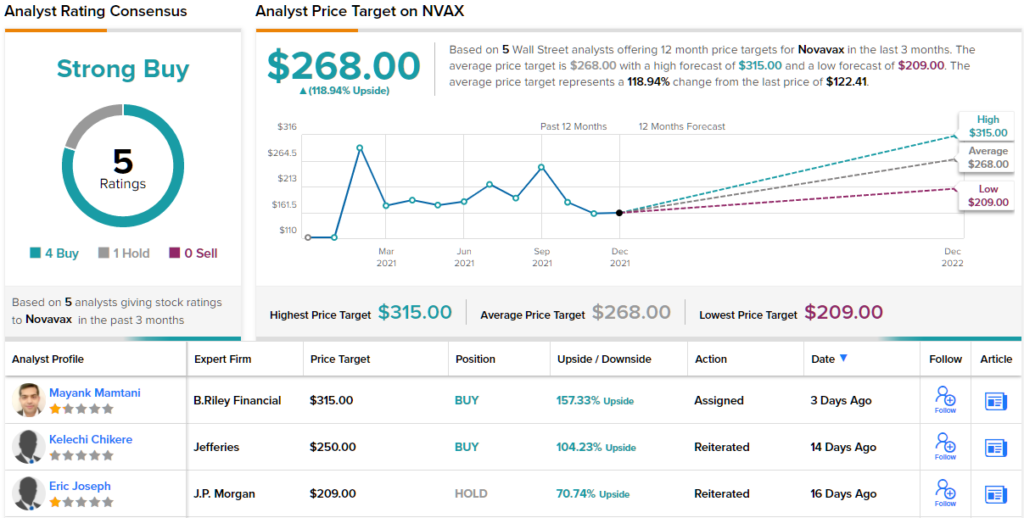This screenshot has width=1024, height=518.
Task: Click Lowest Price Target $209.00 value
Action: 843,312
